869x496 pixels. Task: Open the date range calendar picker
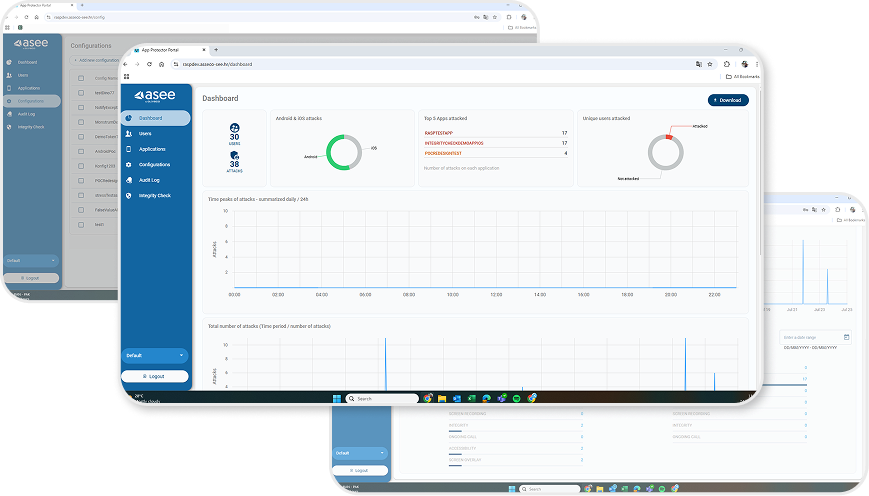[846, 338]
